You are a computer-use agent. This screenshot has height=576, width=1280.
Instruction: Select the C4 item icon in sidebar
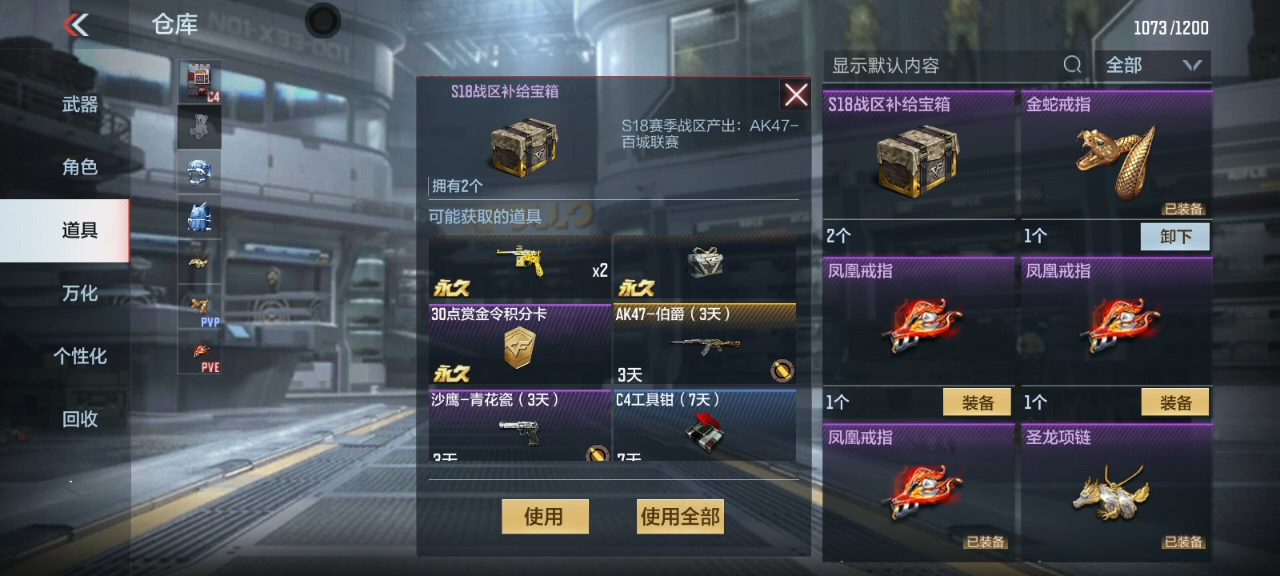[200, 82]
